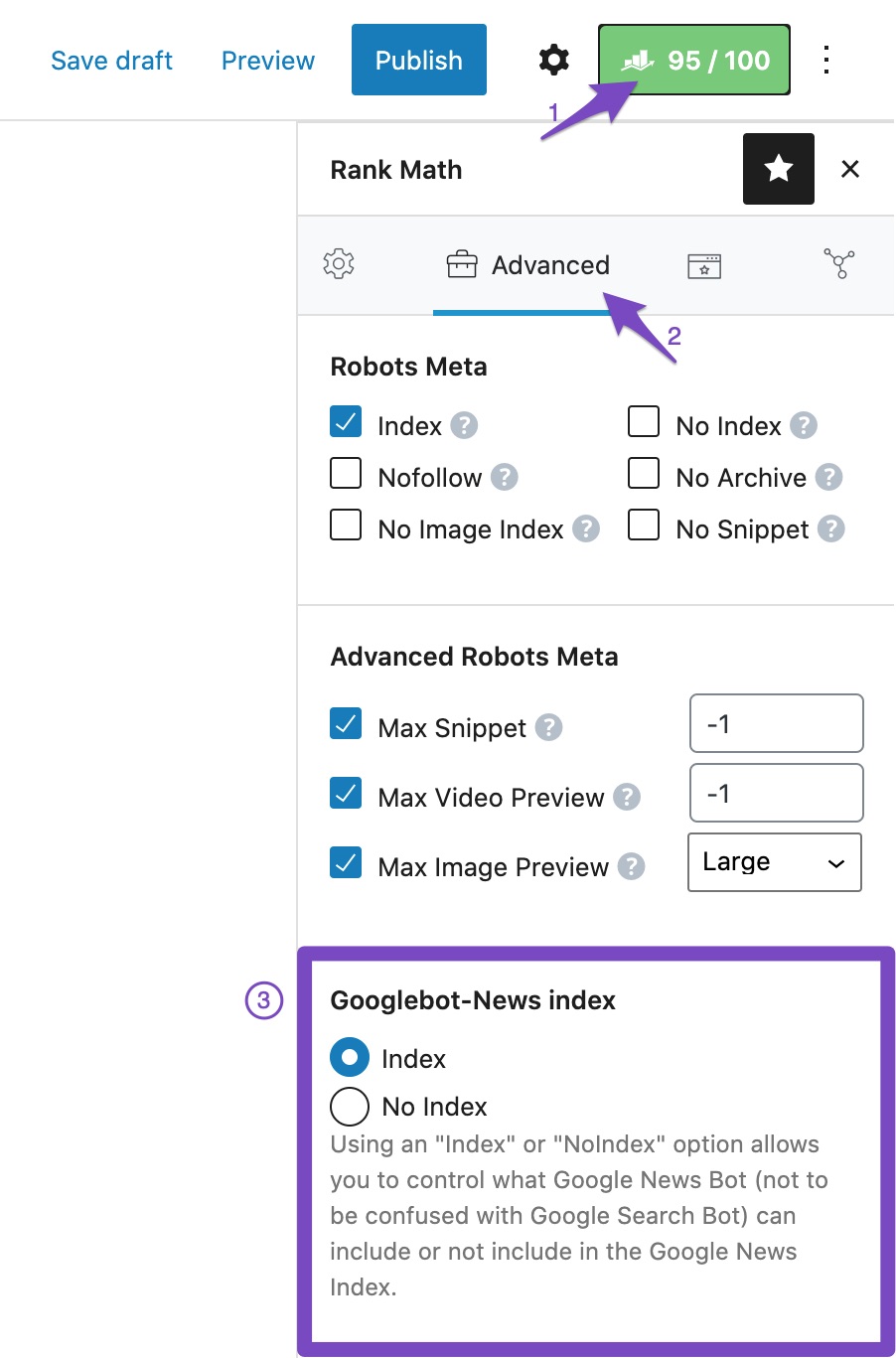Enable the No Archive checkbox
896x1358 pixels.
coord(644,474)
